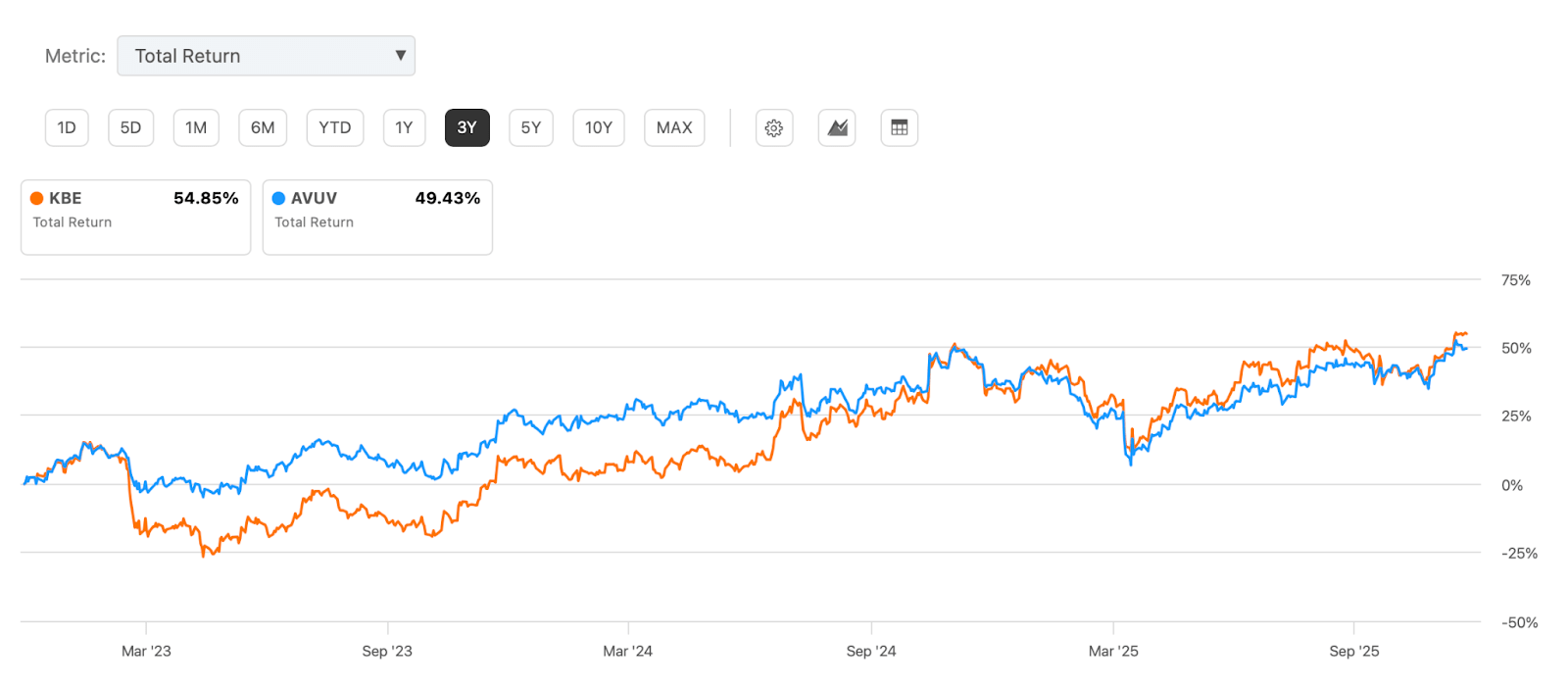Open the Metric dropdown arrow
The image size is (1568, 686).
pyautogui.click(x=400, y=56)
